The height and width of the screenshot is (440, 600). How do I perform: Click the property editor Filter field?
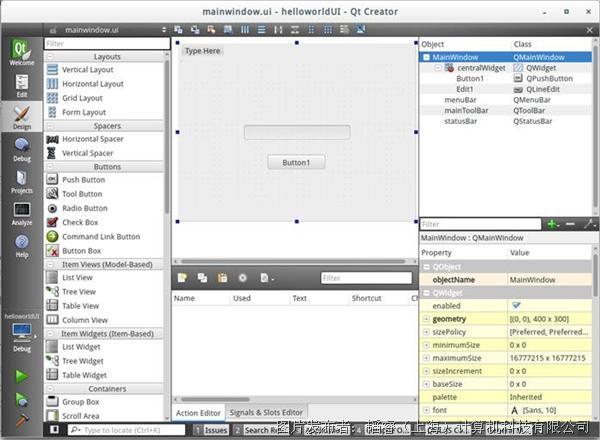(x=480, y=224)
